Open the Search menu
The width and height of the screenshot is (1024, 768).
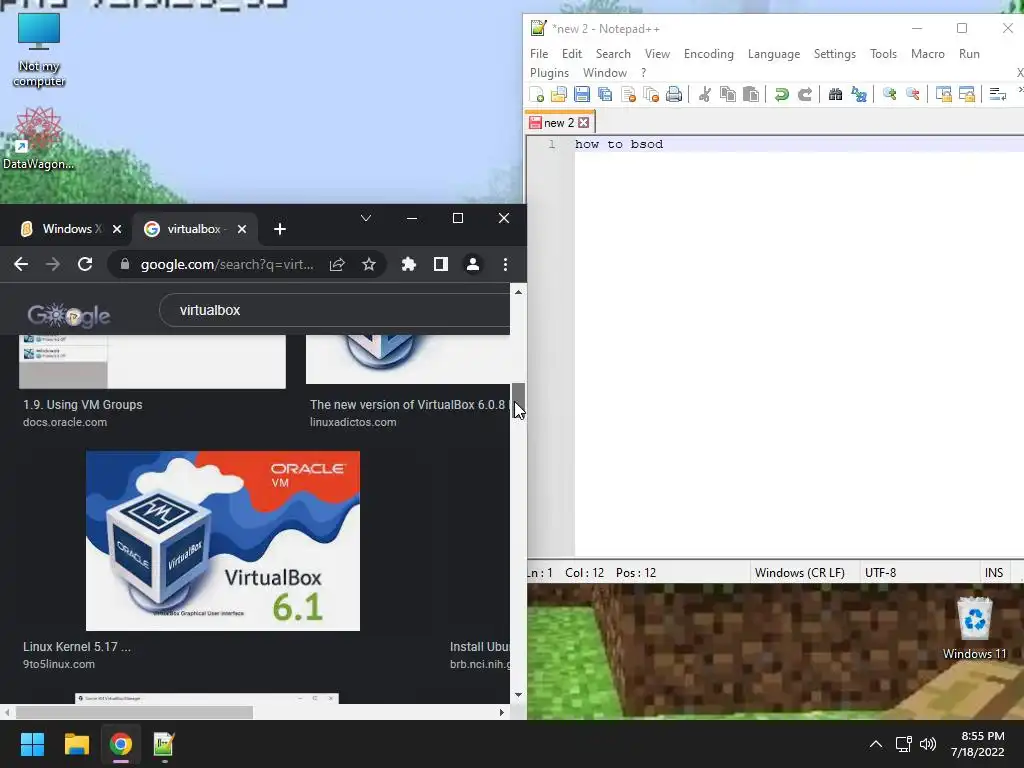(613, 54)
